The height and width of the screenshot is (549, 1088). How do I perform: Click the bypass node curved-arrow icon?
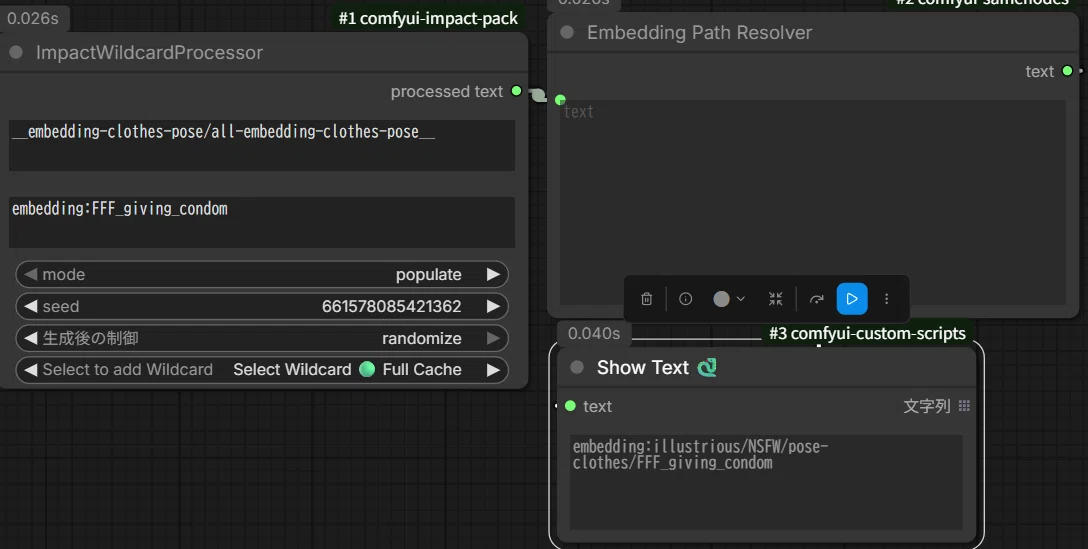tap(817, 299)
